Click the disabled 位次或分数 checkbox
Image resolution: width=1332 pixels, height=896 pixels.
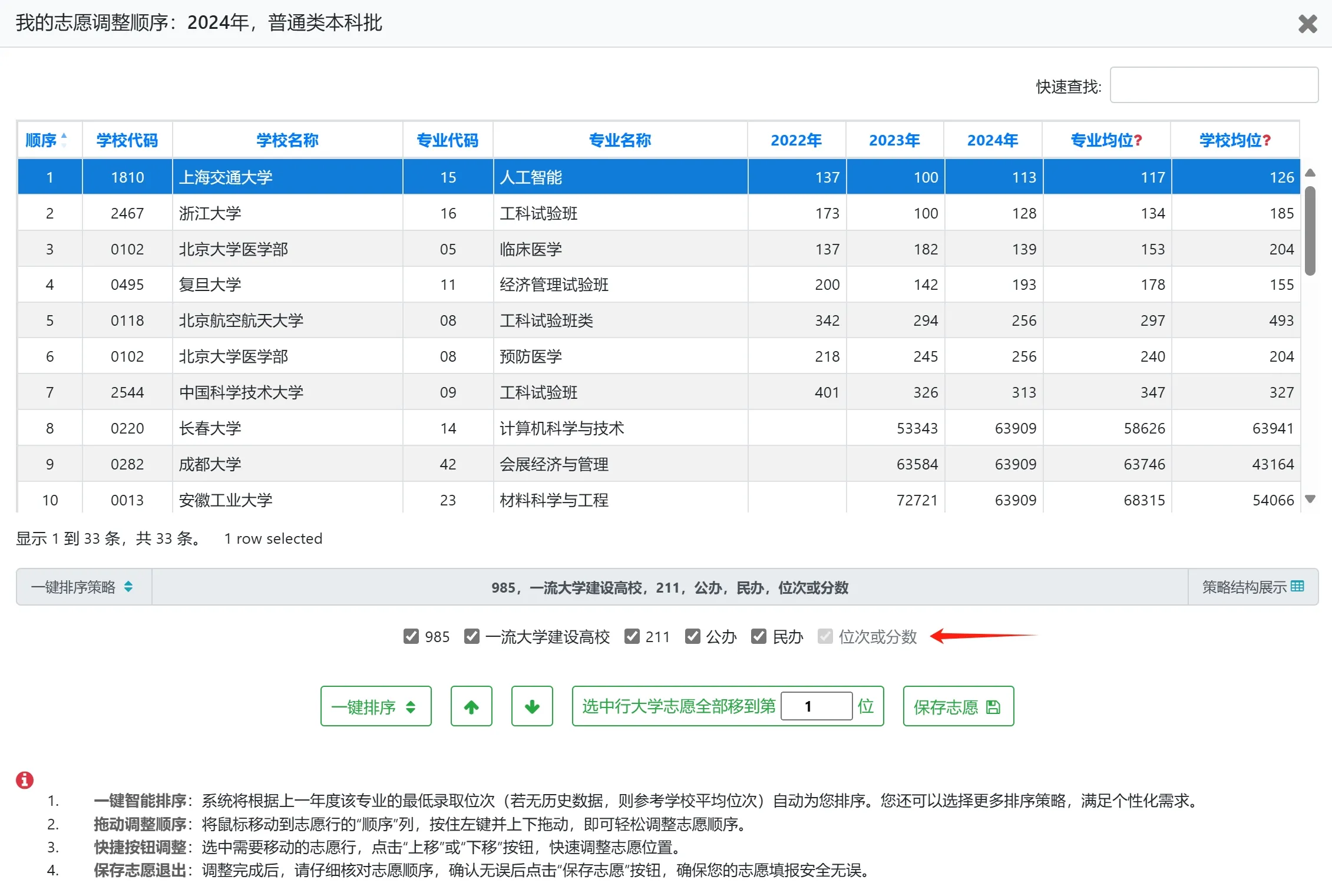pos(825,636)
